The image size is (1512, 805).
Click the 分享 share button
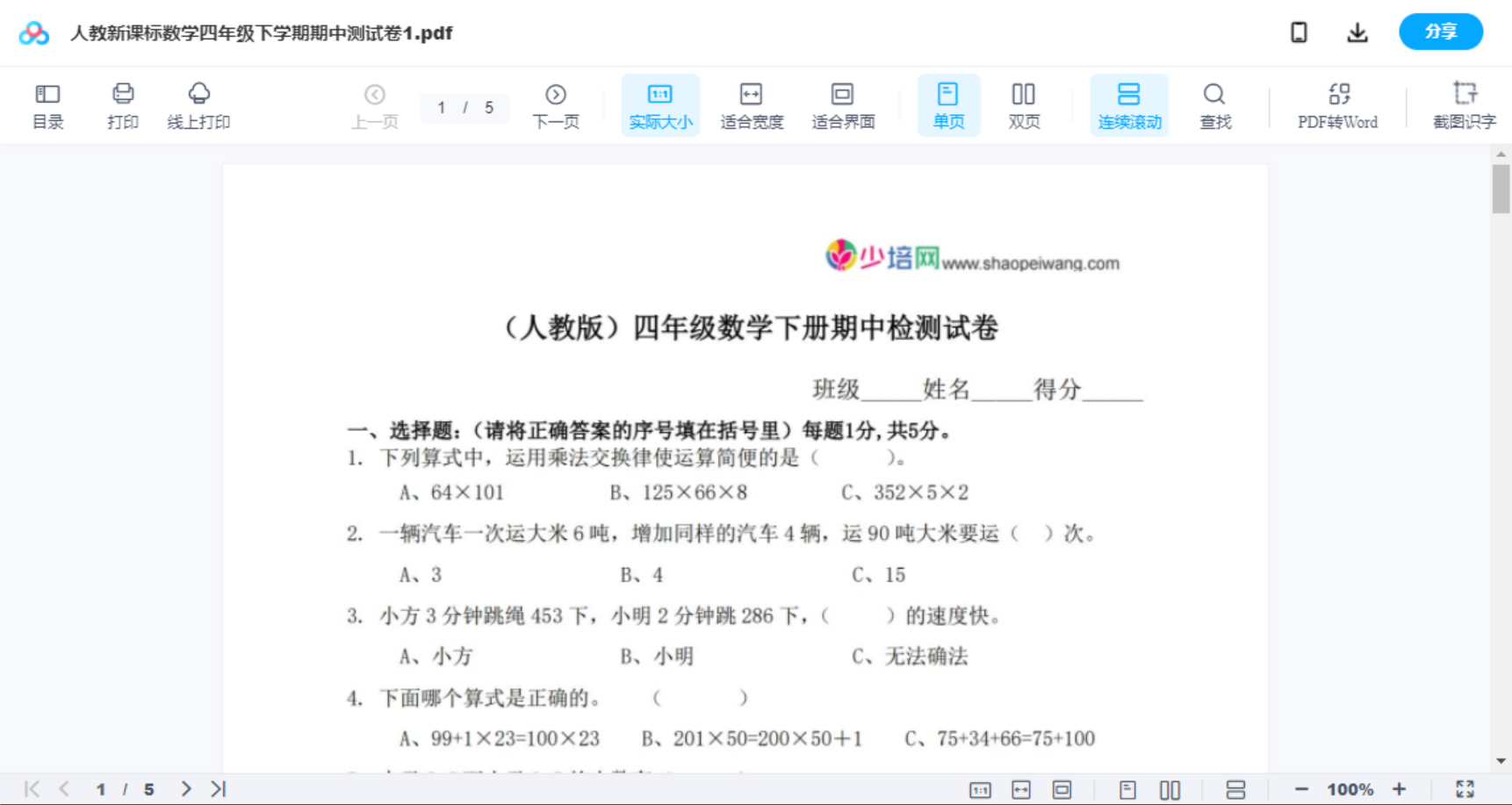point(1440,32)
